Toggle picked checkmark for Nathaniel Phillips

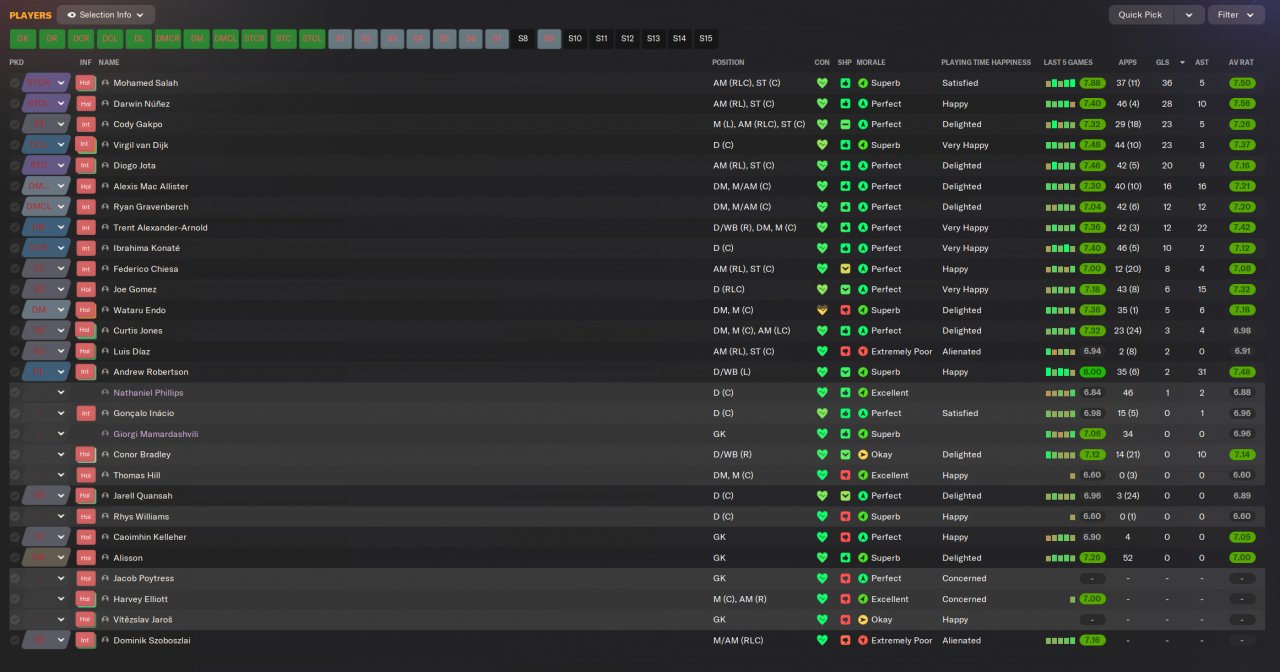click(x=14, y=393)
